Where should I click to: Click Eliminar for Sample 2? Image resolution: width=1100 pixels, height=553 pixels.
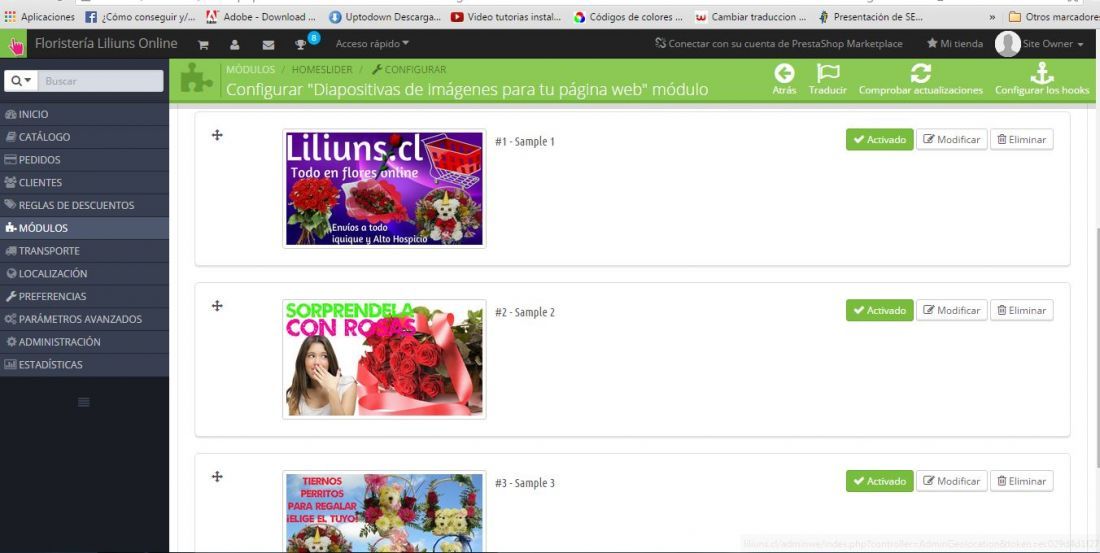[1021, 310]
